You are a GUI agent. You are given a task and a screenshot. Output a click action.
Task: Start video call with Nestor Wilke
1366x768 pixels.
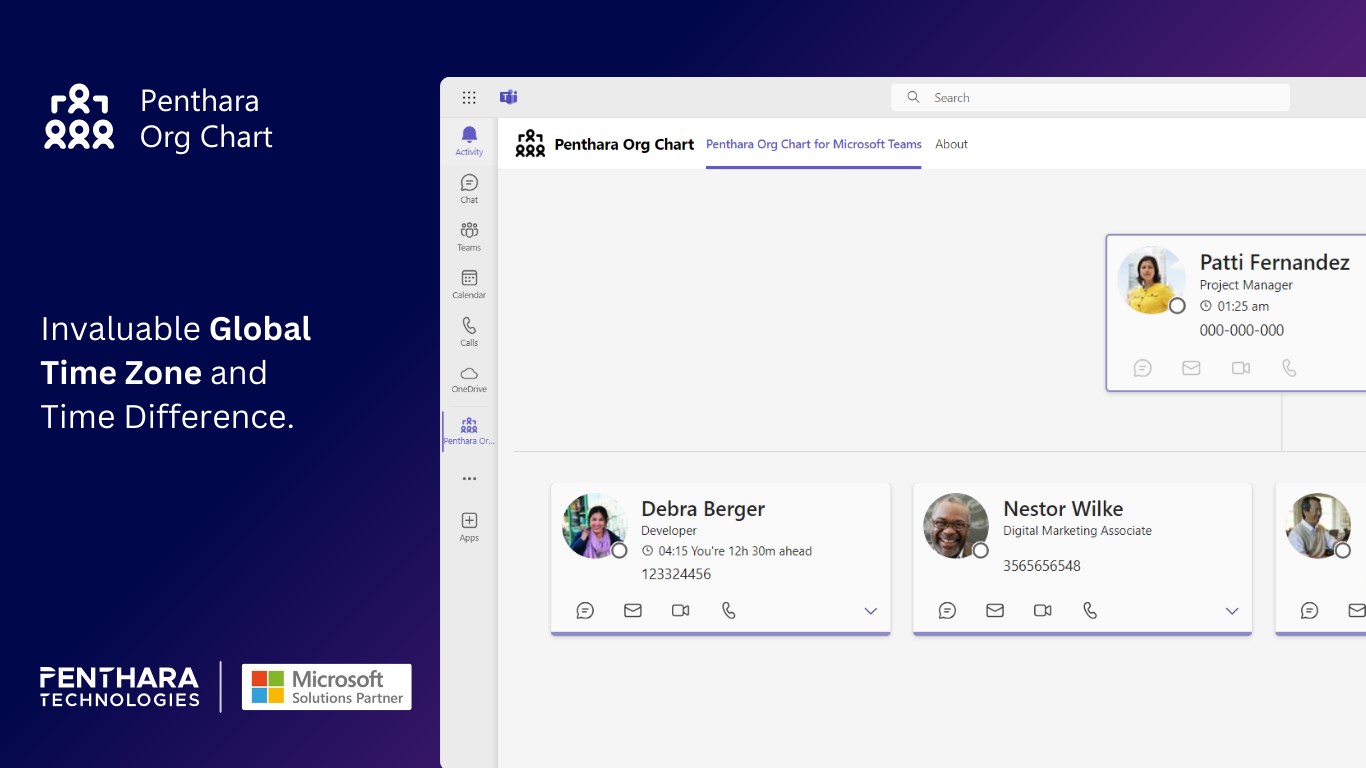[x=1043, y=610]
